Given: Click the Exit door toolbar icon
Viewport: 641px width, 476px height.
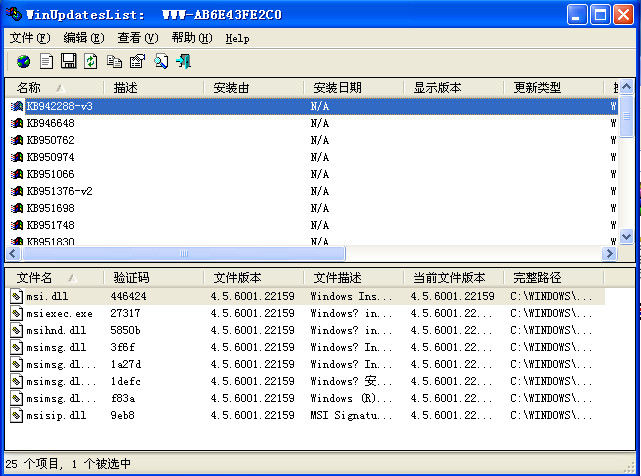Looking at the screenshot, I should click(x=184, y=62).
